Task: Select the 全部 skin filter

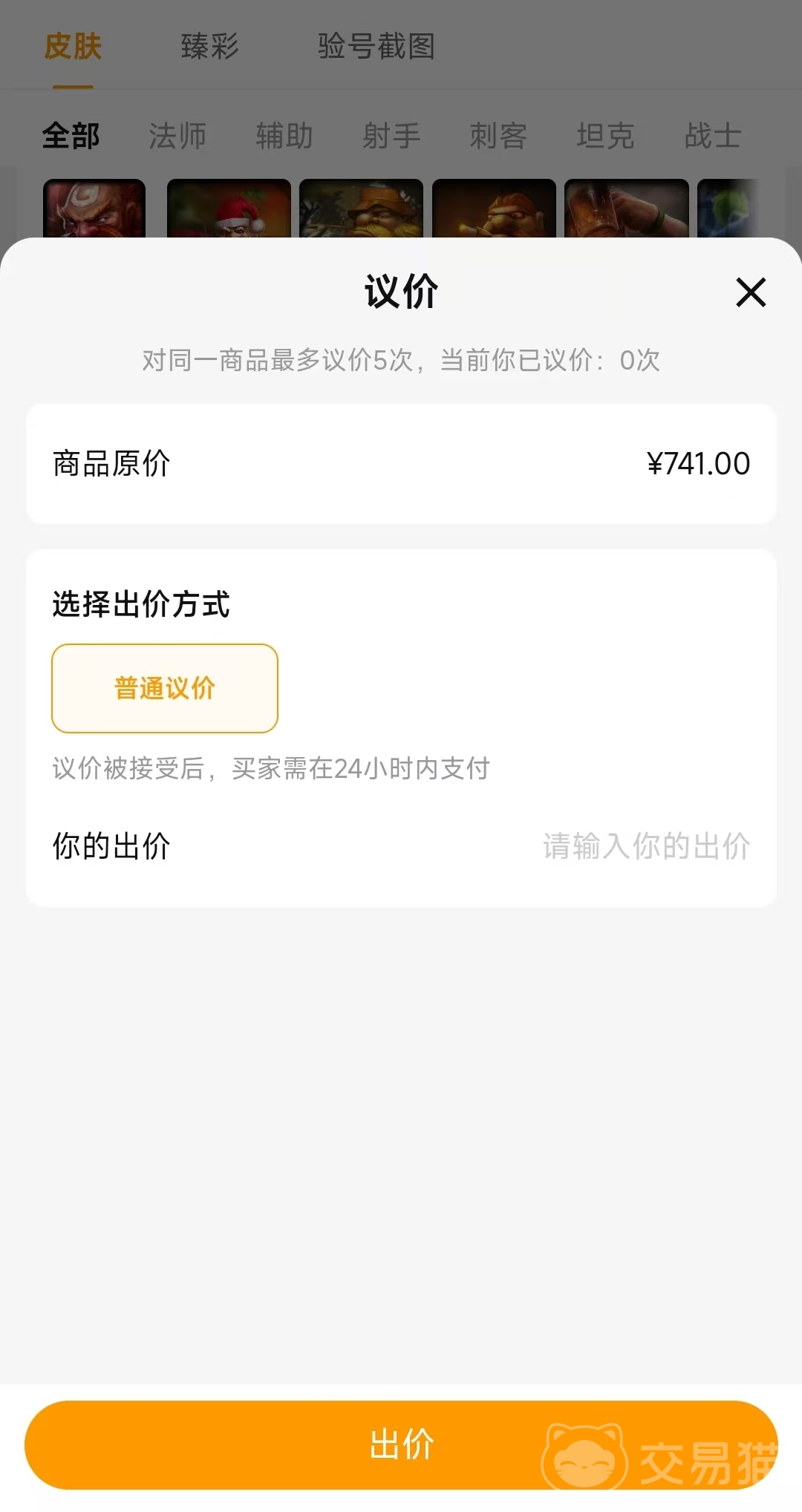Action: pyautogui.click(x=71, y=136)
